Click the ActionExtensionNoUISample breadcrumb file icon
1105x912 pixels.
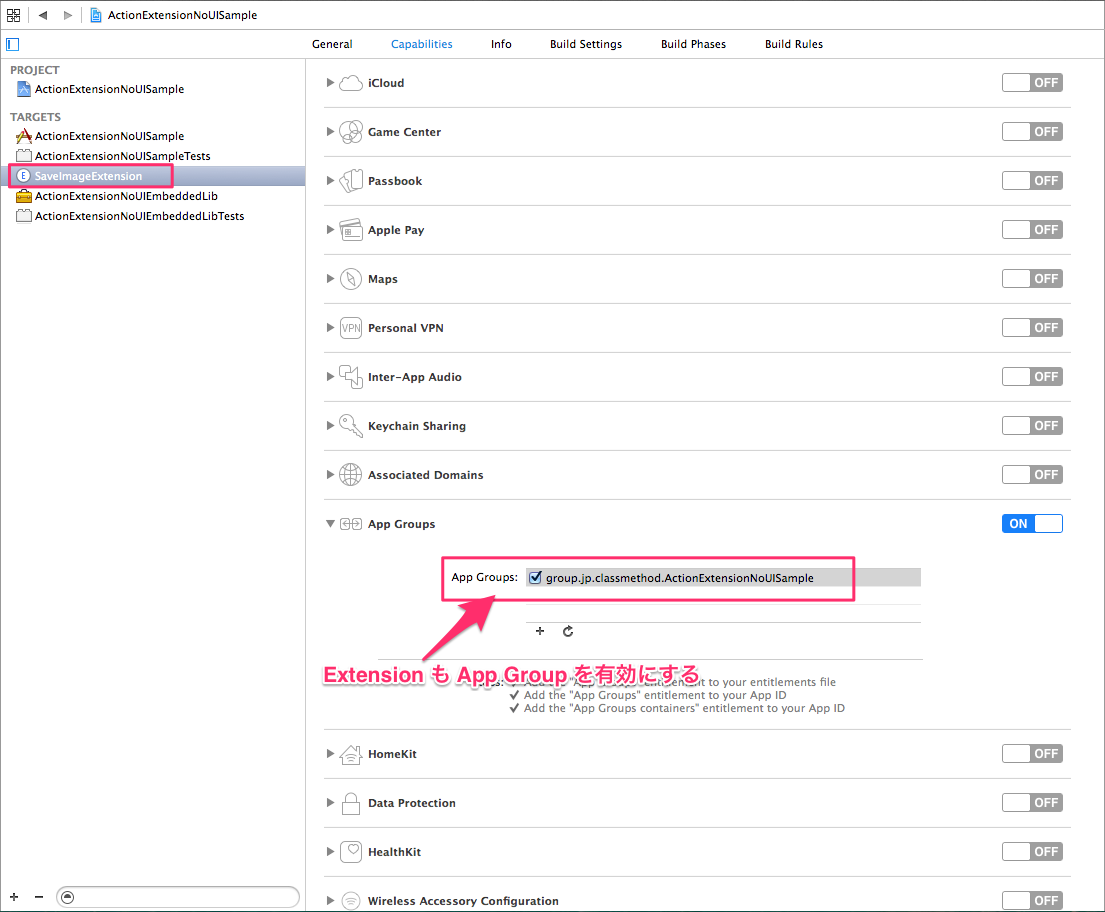96,15
